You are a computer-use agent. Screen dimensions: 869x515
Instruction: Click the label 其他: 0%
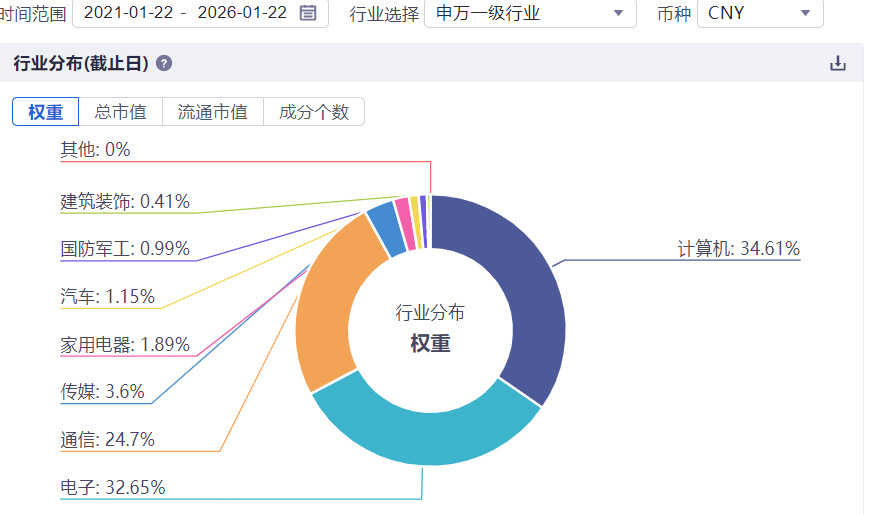click(x=95, y=149)
